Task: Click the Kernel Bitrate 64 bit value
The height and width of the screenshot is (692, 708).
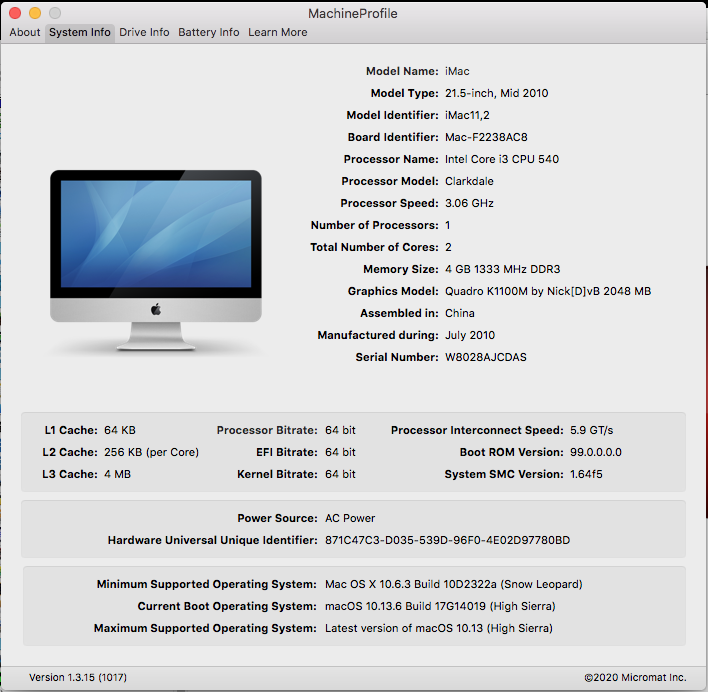Action: point(340,474)
